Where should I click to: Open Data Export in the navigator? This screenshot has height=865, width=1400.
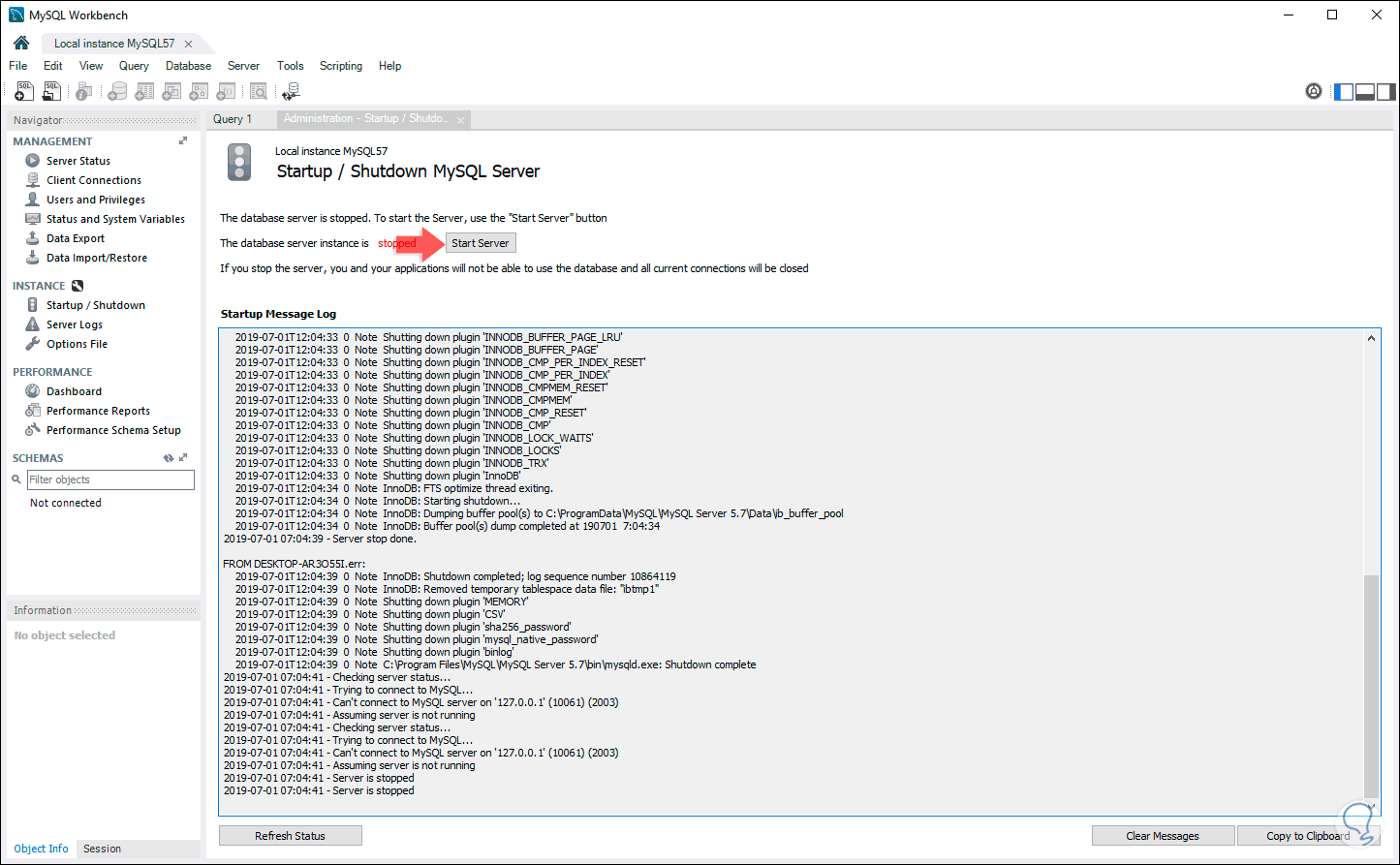pos(76,238)
